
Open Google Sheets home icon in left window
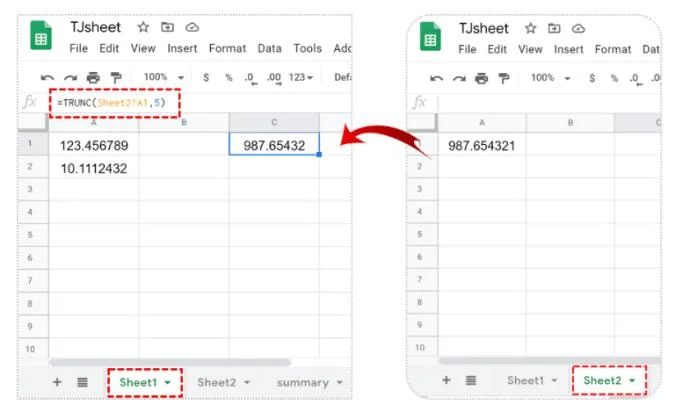click(x=40, y=36)
